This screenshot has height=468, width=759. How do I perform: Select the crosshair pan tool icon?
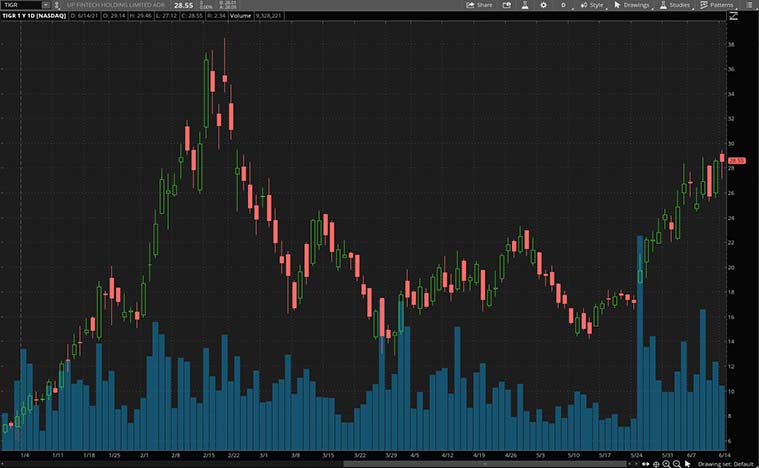655,464
